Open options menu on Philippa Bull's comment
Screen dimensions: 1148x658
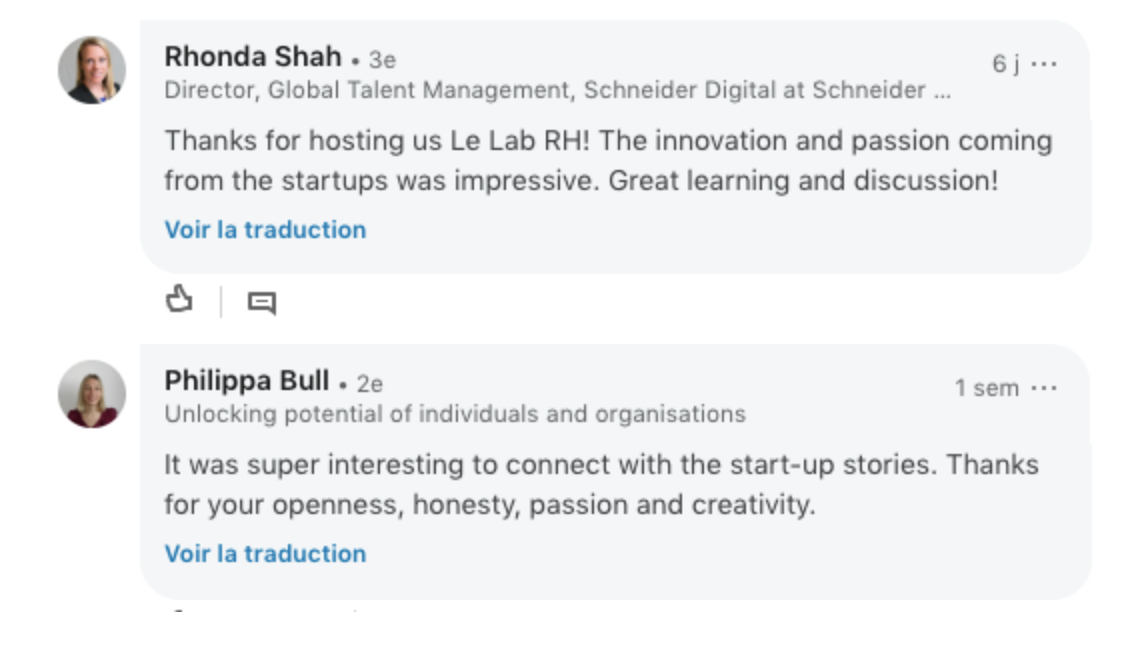point(1044,388)
